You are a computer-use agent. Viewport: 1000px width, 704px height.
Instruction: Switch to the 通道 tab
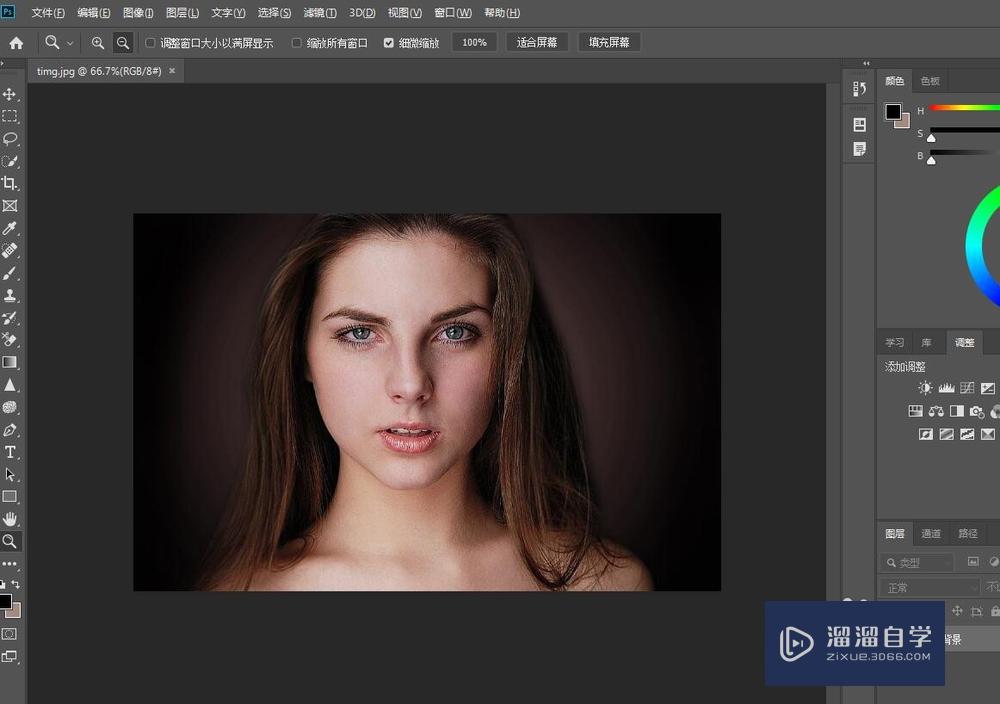[931, 534]
